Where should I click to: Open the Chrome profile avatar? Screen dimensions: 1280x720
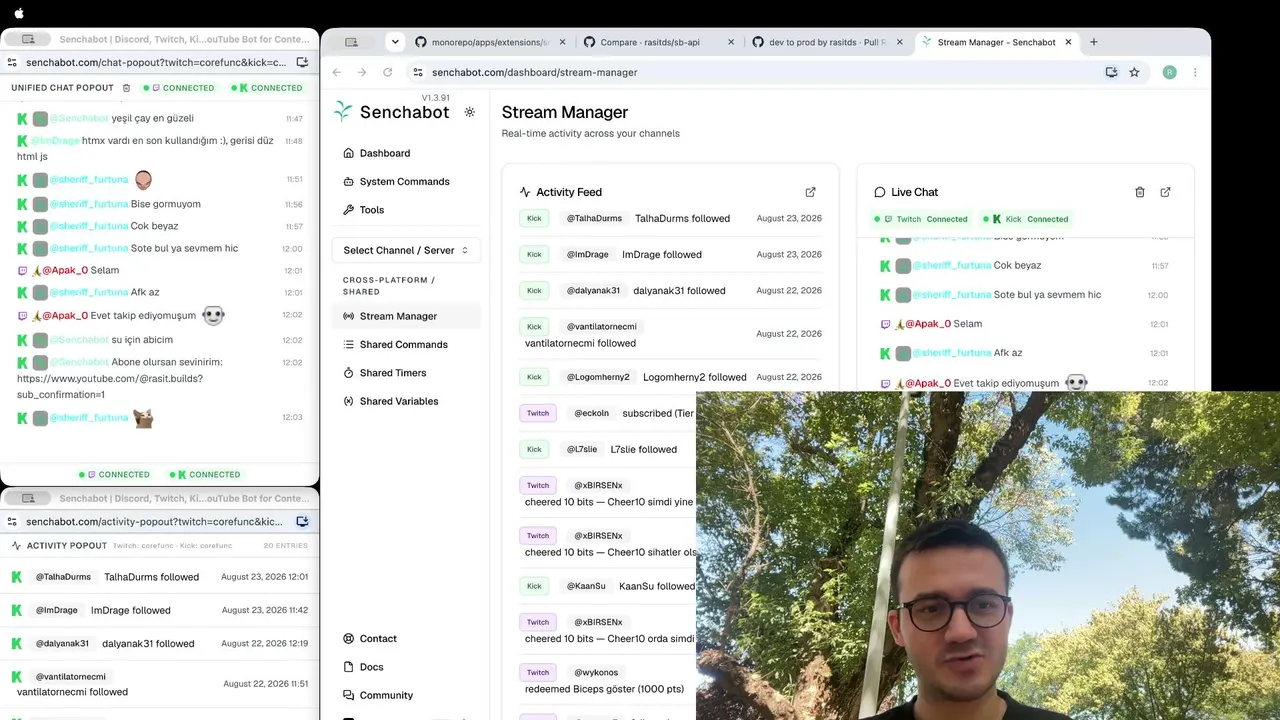1169,72
